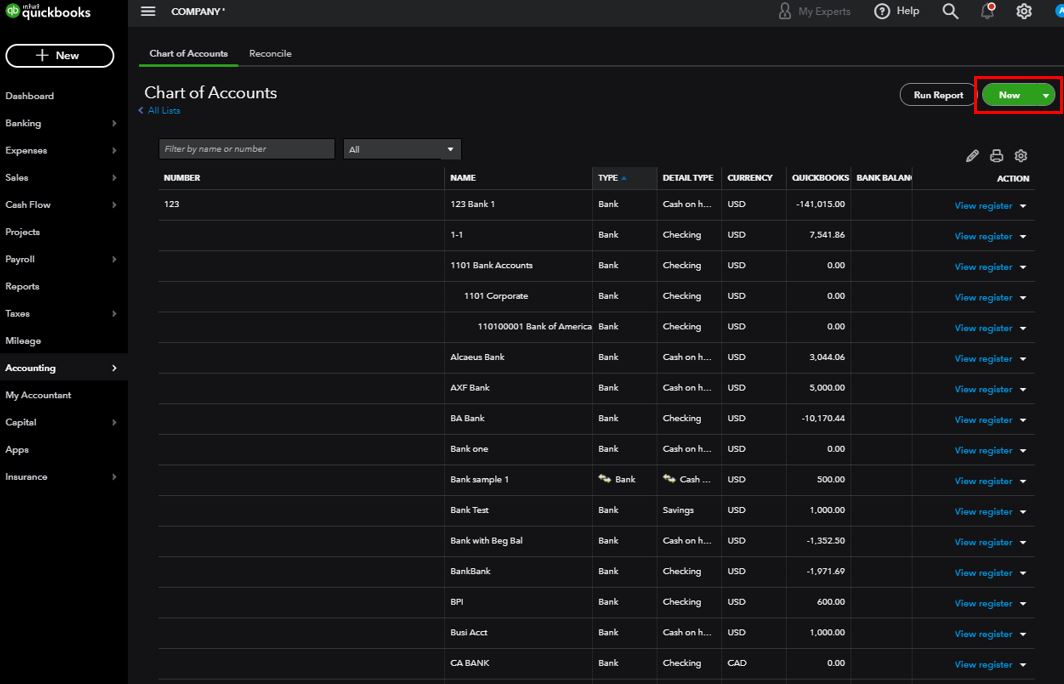Click the Run Report button
The height and width of the screenshot is (684, 1064).
tap(938, 95)
